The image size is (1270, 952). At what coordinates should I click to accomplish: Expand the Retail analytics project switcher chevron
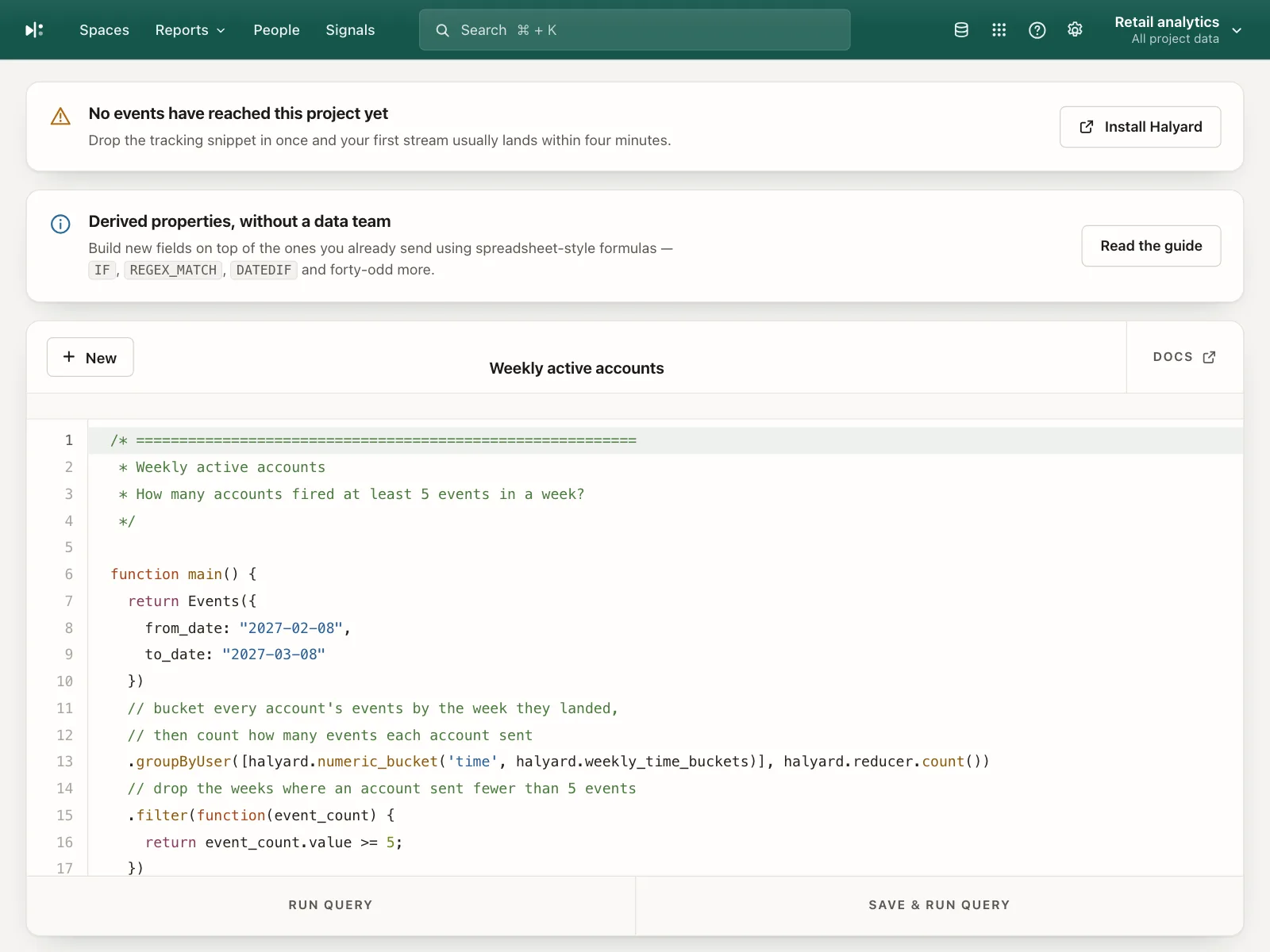pyautogui.click(x=1237, y=30)
